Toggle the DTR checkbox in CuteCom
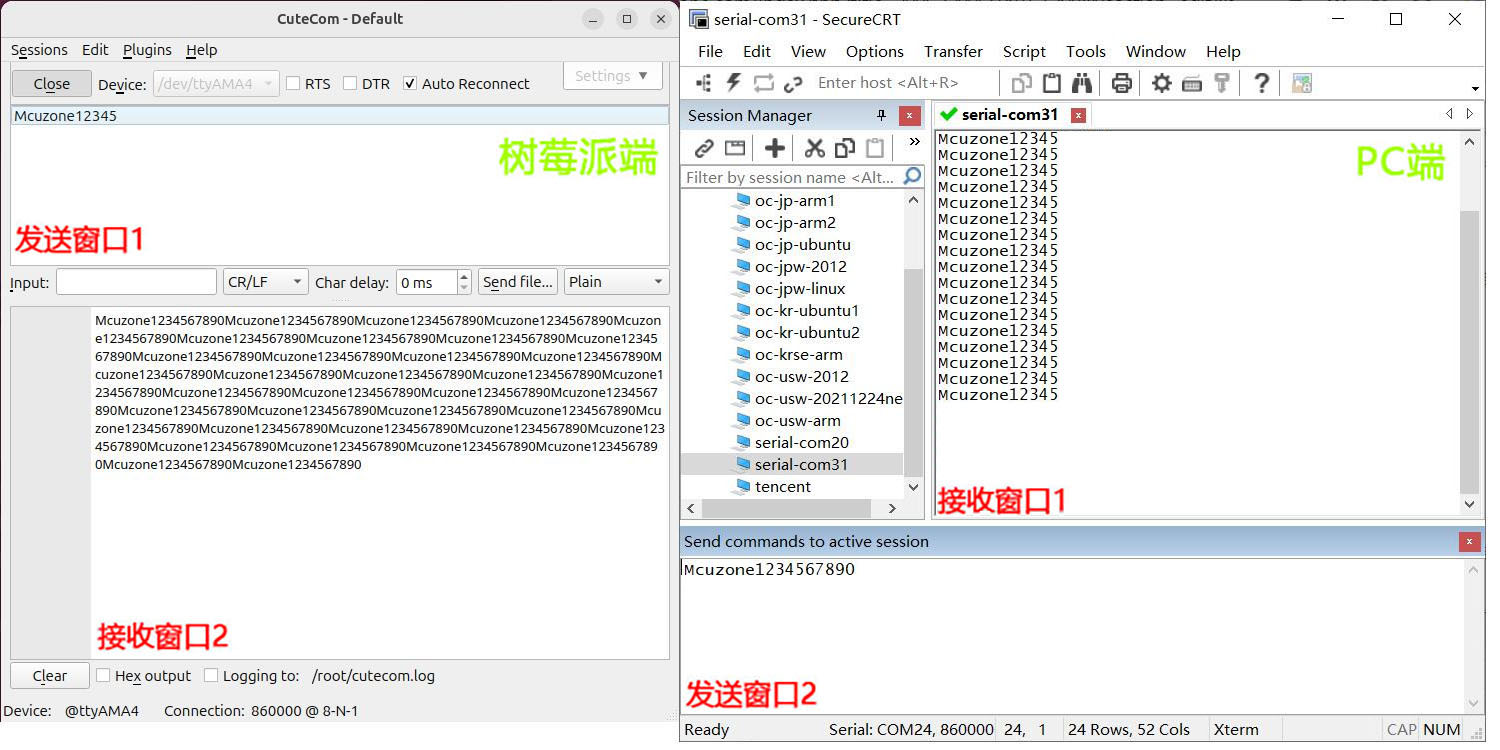1500x750 pixels. pyautogui.click(x=350, y=84)
